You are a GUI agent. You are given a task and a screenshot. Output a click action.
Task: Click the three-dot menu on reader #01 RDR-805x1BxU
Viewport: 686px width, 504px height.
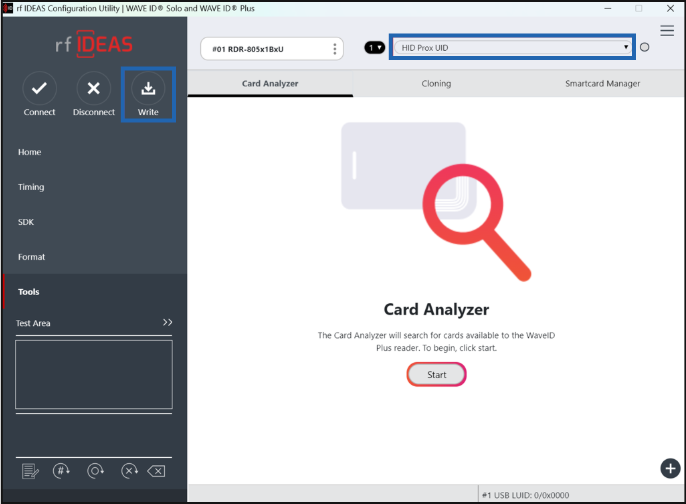[x=335, y=49]
